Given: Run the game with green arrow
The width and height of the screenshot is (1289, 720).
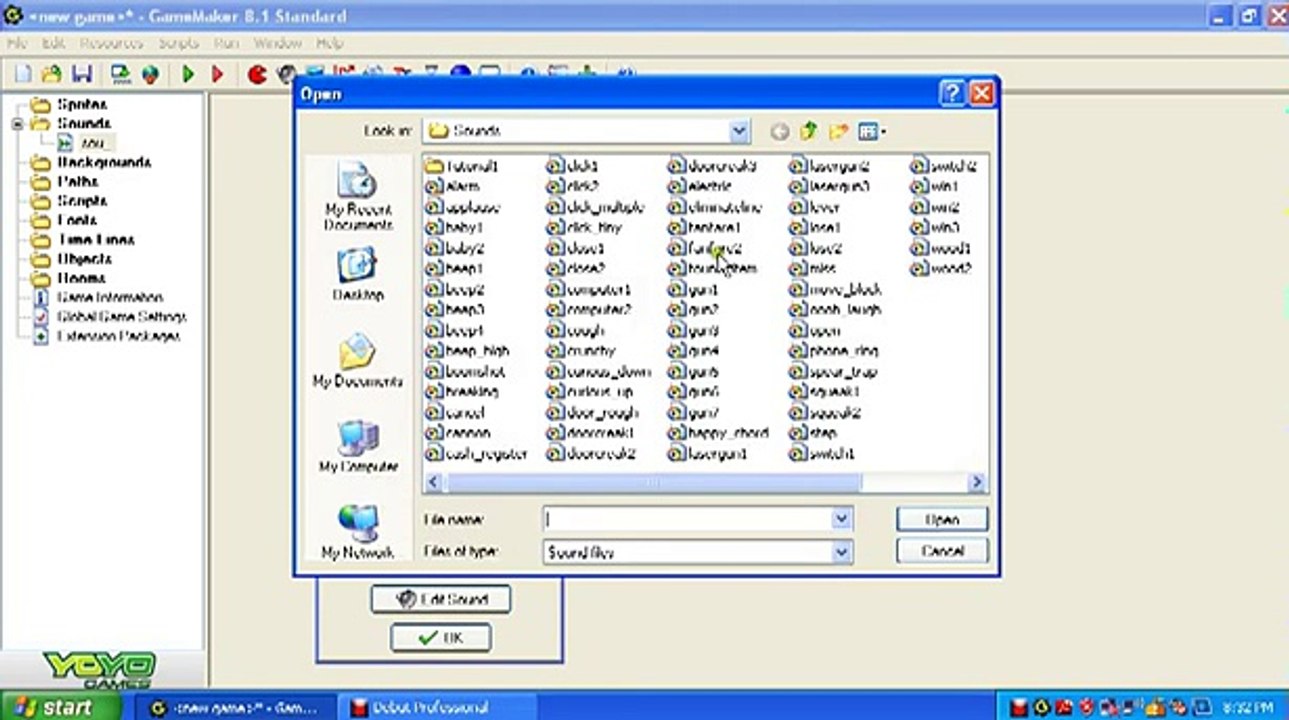Looking at the screenshot, I should pos(188,73).
